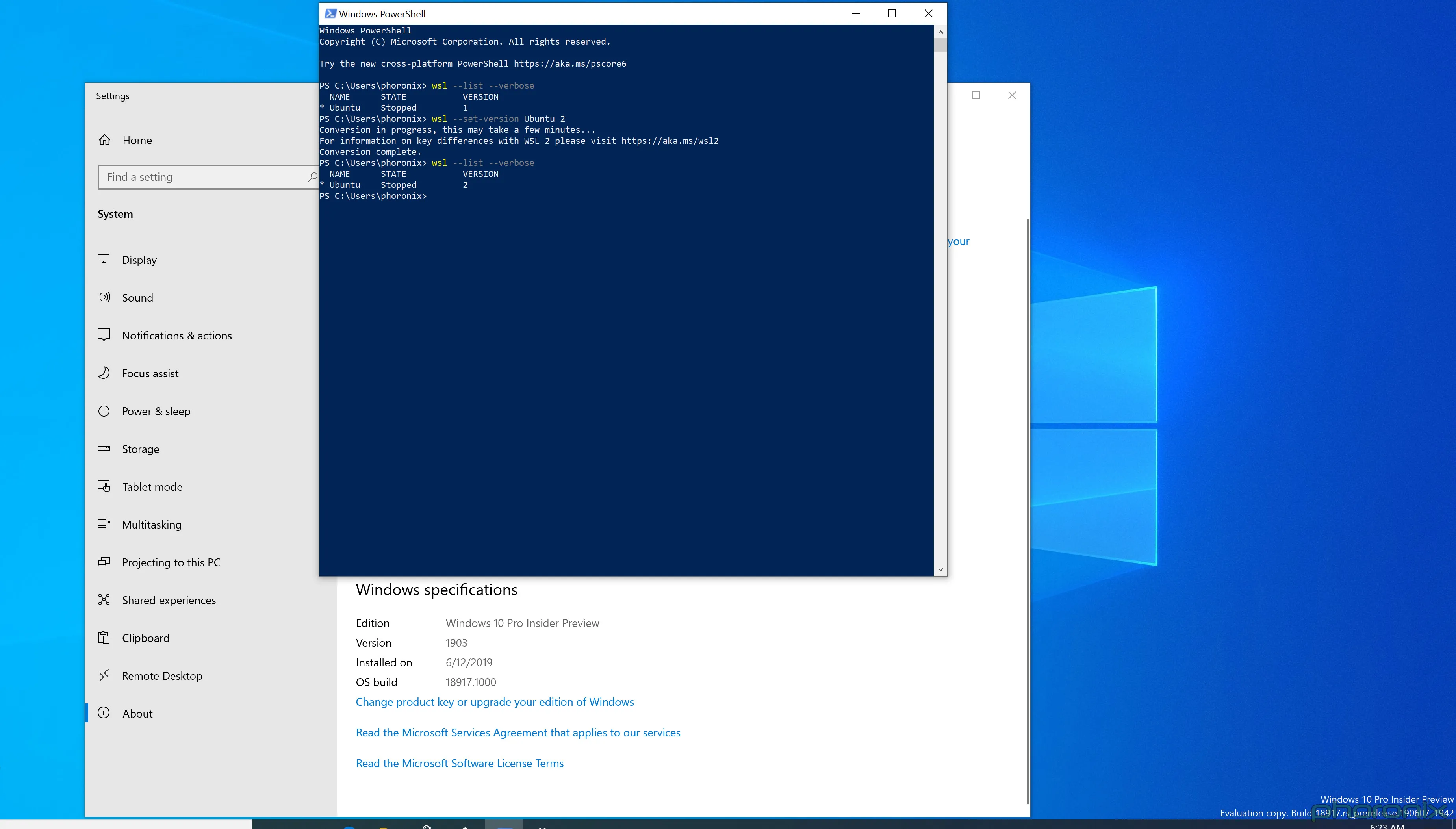Open the Power & sleep icon
Screen dimensions: 1456x829
coord(104,410)
